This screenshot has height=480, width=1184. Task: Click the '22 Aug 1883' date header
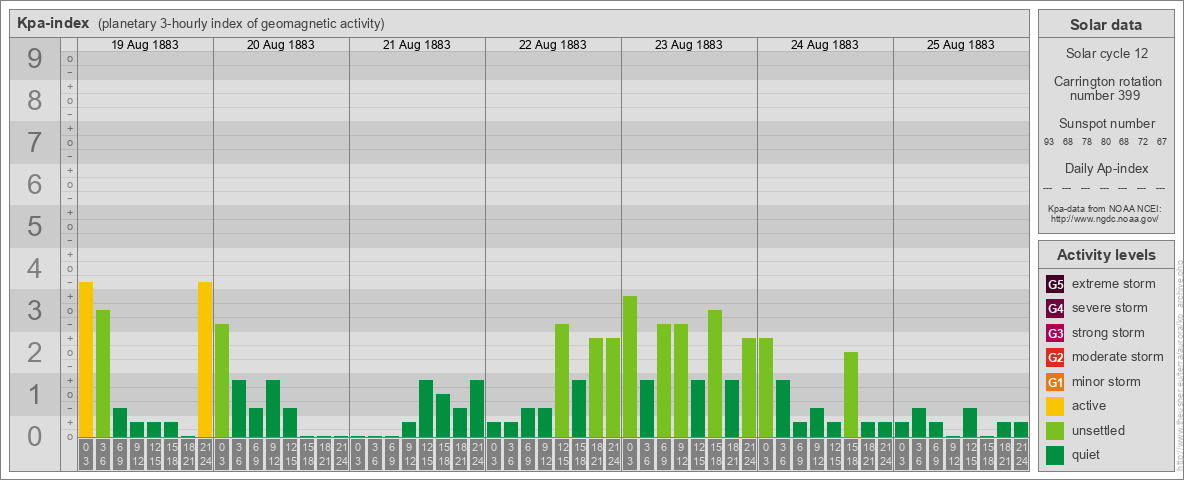click(x=553, y=45)
